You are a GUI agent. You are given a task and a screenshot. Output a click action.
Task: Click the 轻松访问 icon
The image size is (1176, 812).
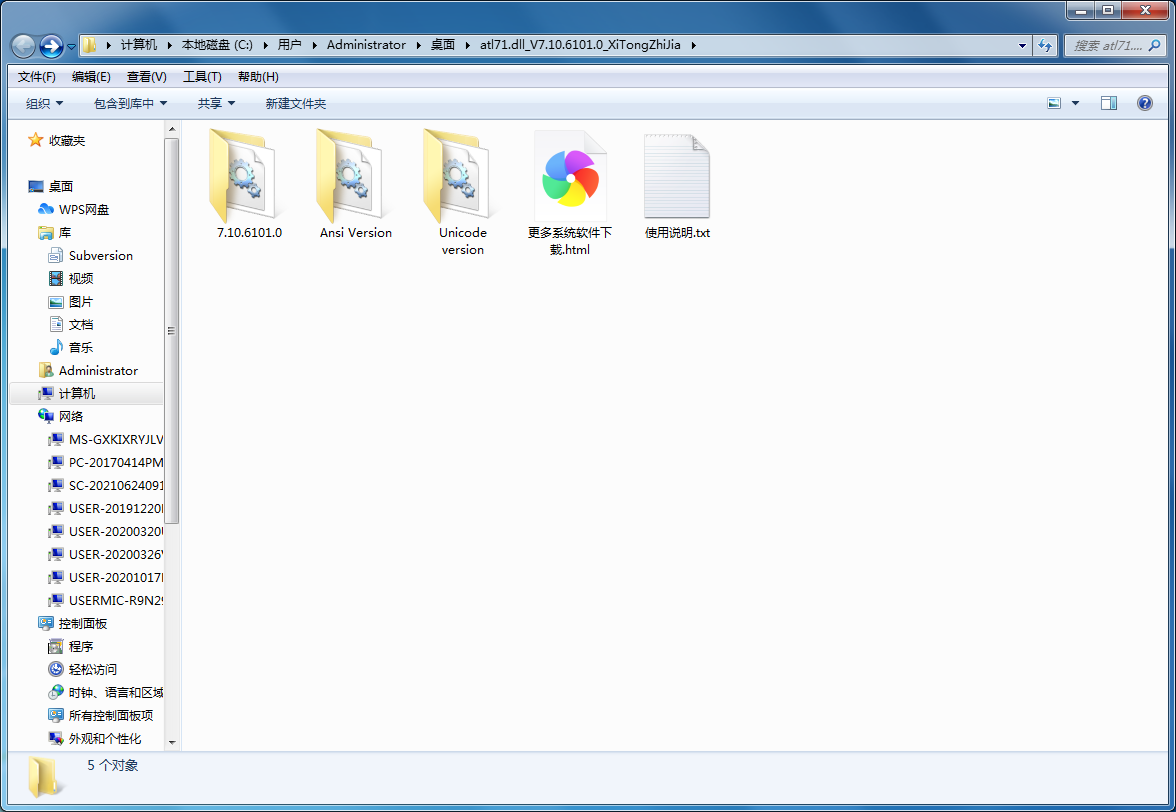[56, 670]
